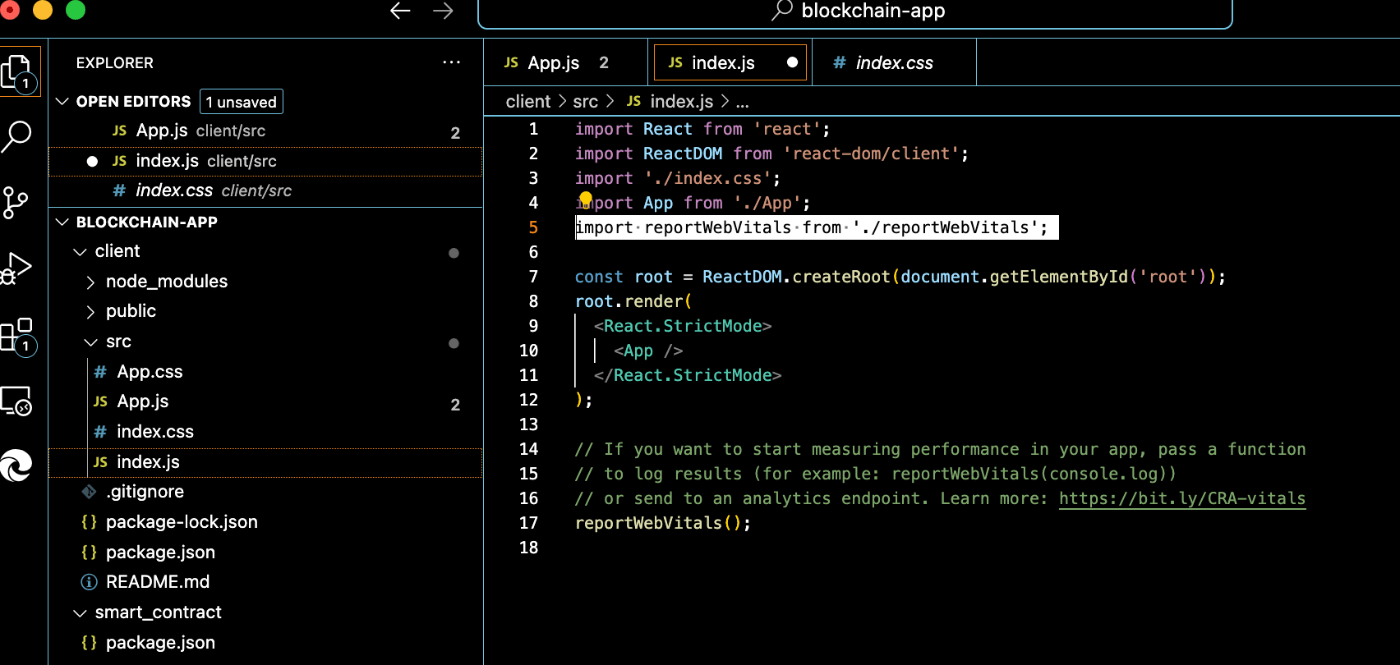Open the Extensions view icon
This screenshot has width=1400, height=665.
click(17, 336)
